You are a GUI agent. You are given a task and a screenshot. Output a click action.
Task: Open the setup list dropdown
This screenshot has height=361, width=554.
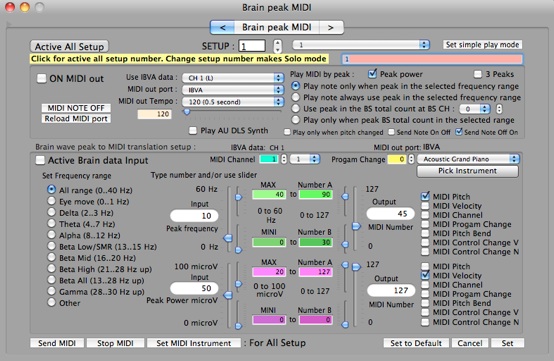361,45
